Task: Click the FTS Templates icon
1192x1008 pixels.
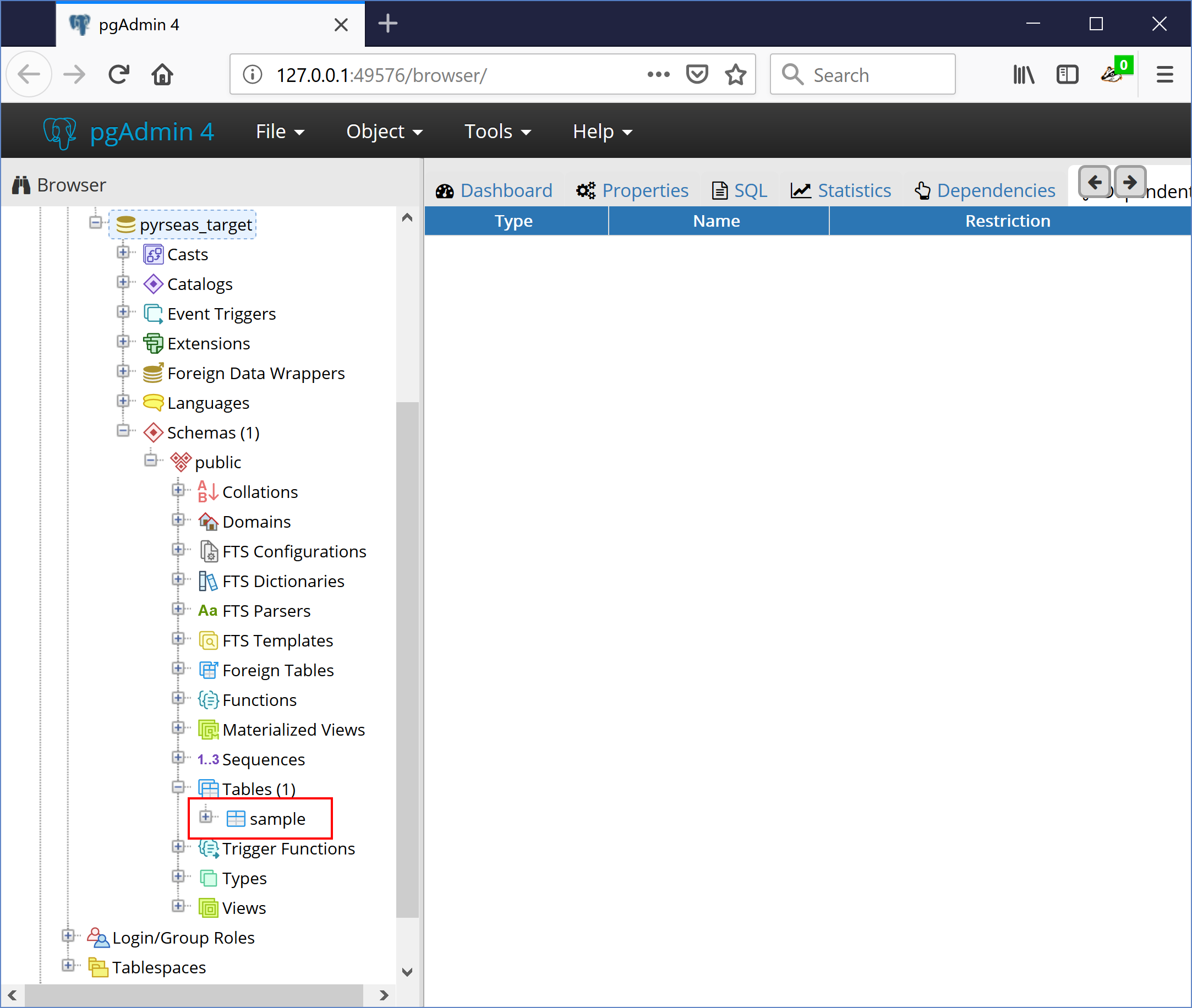Action: click(208, 640)
